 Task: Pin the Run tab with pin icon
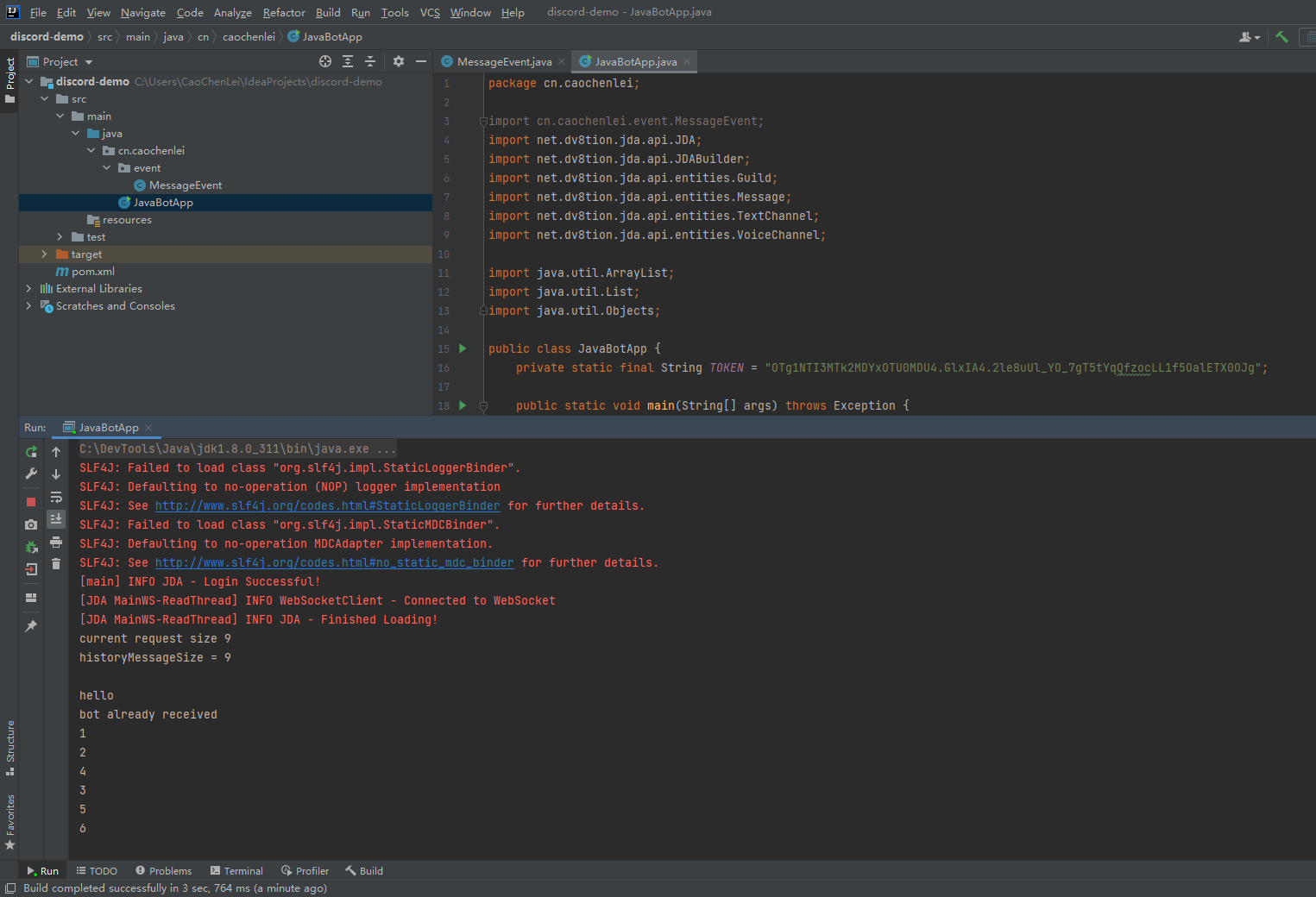point(31,625)
